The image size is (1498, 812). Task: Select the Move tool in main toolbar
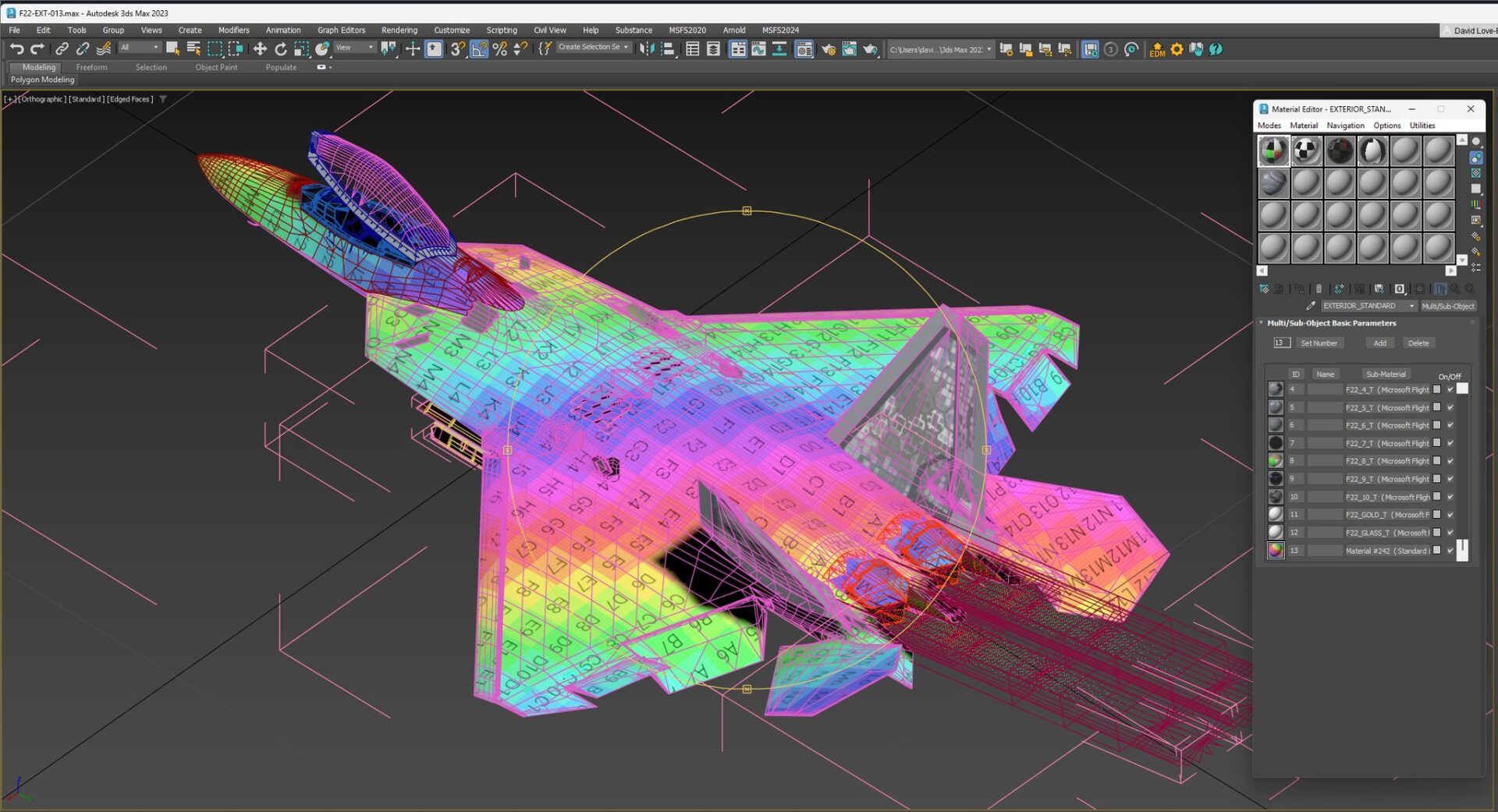pos(260,49)
